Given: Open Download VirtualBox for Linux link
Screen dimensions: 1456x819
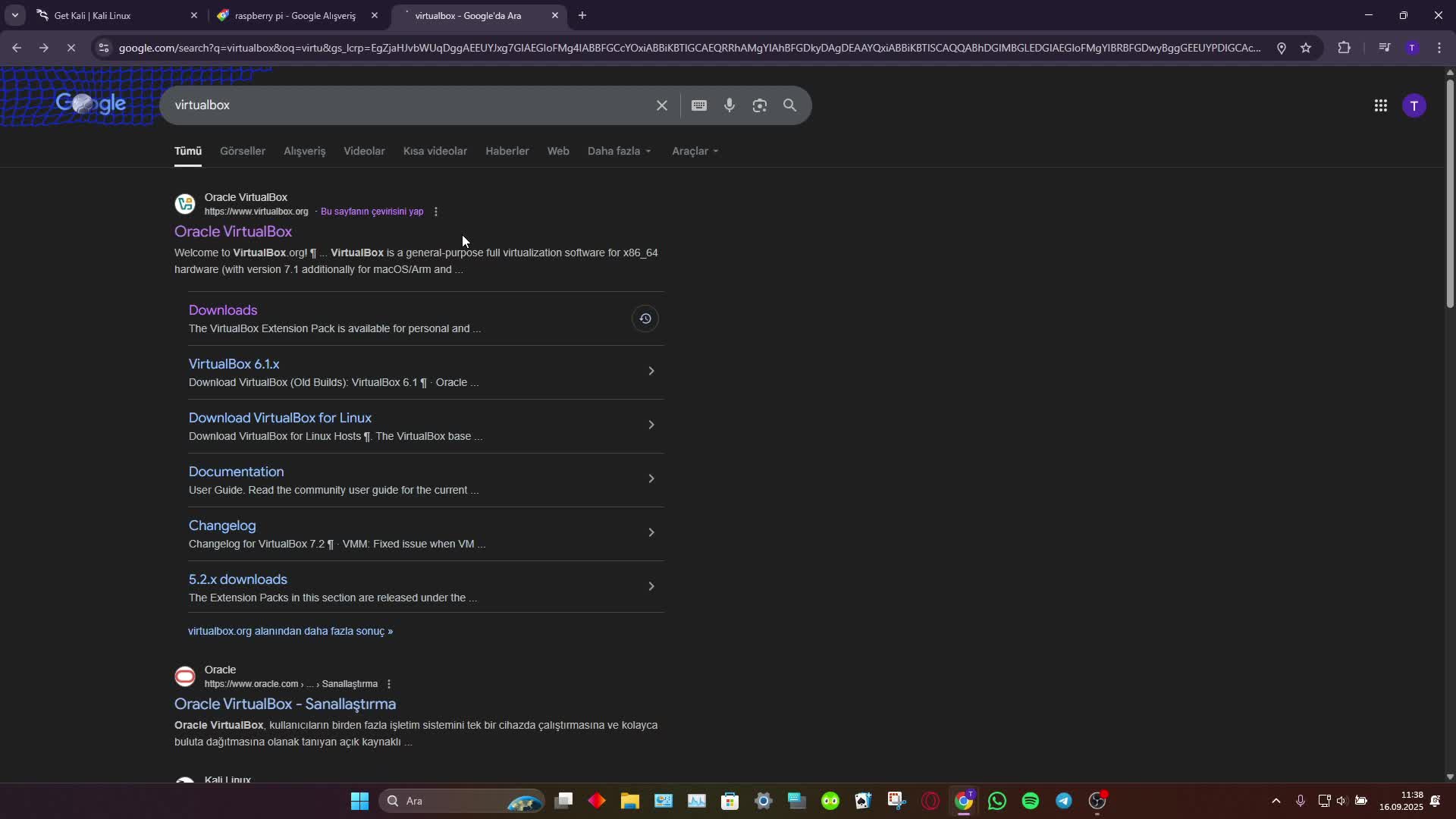Looking at the screenshot, I should pos(280,418).
